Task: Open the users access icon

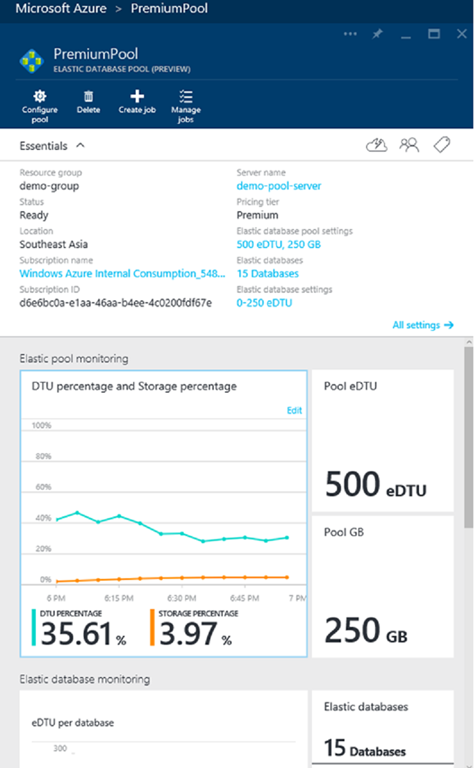Action: [x=409, y=145]
